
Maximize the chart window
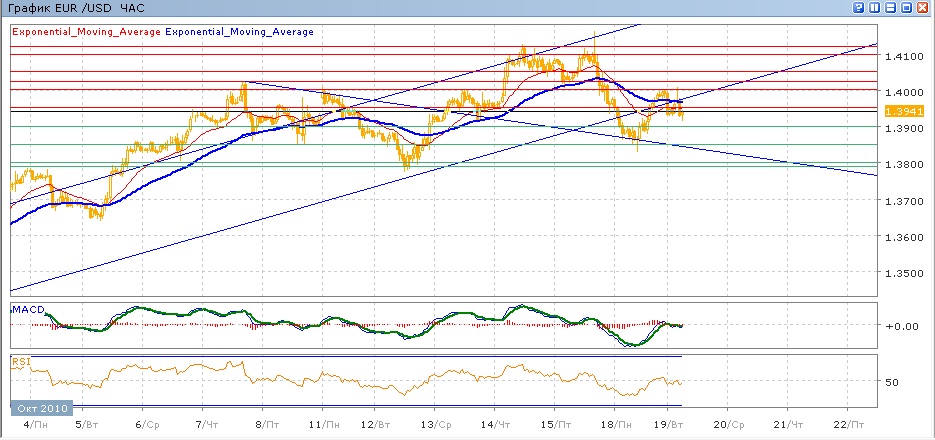[907, 7]
